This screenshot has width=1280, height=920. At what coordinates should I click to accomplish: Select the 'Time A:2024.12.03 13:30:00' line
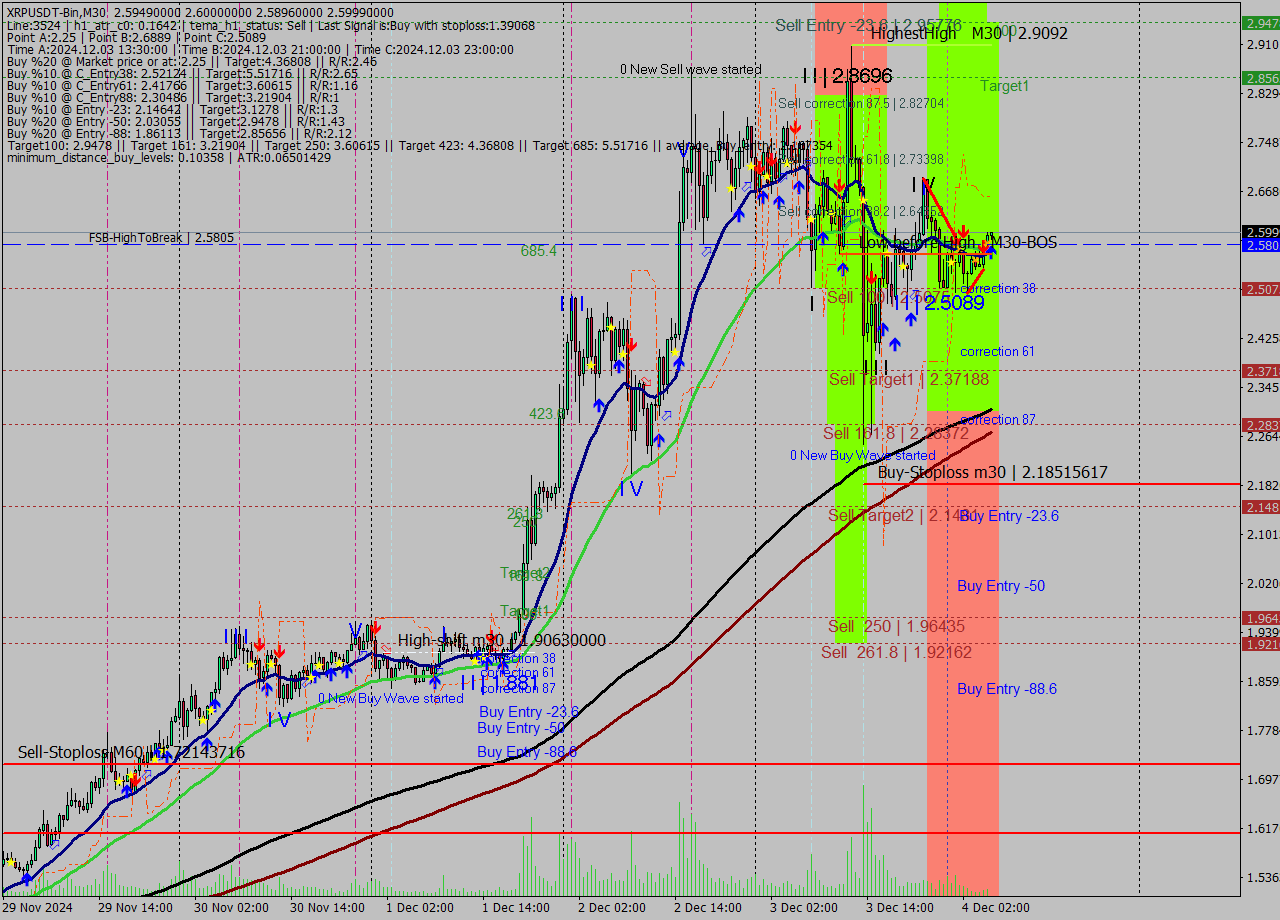(x=260, y=50)
